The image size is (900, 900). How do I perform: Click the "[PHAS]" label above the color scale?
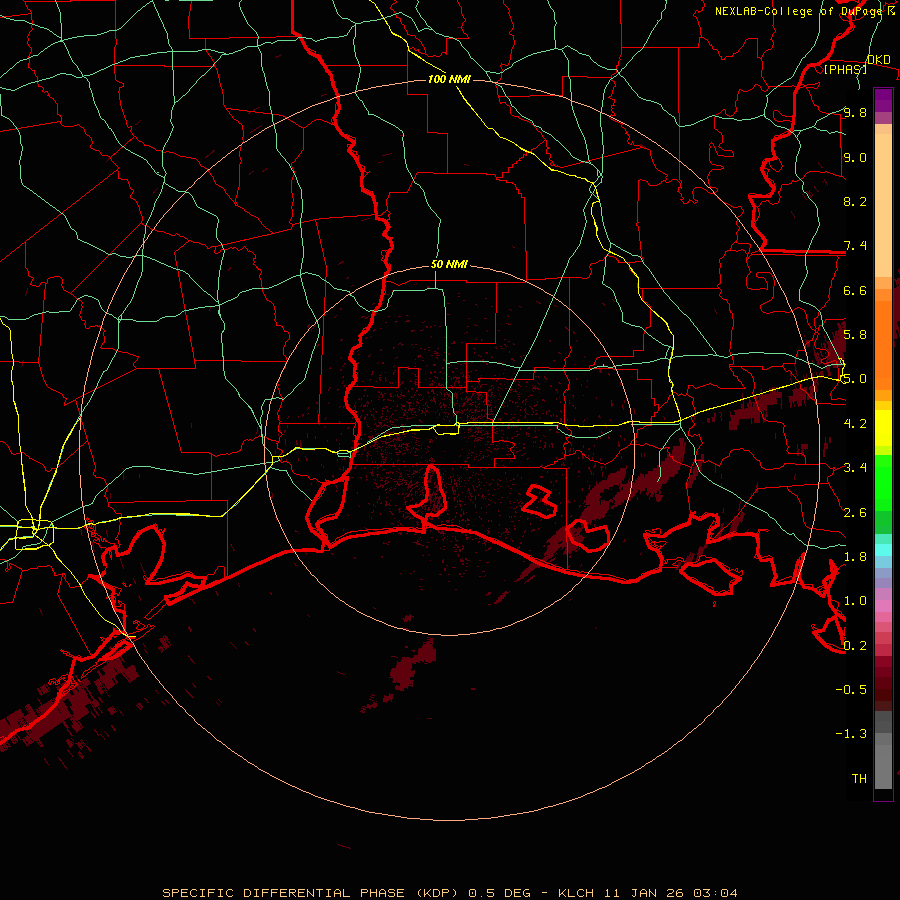click(x=845, y=69)
